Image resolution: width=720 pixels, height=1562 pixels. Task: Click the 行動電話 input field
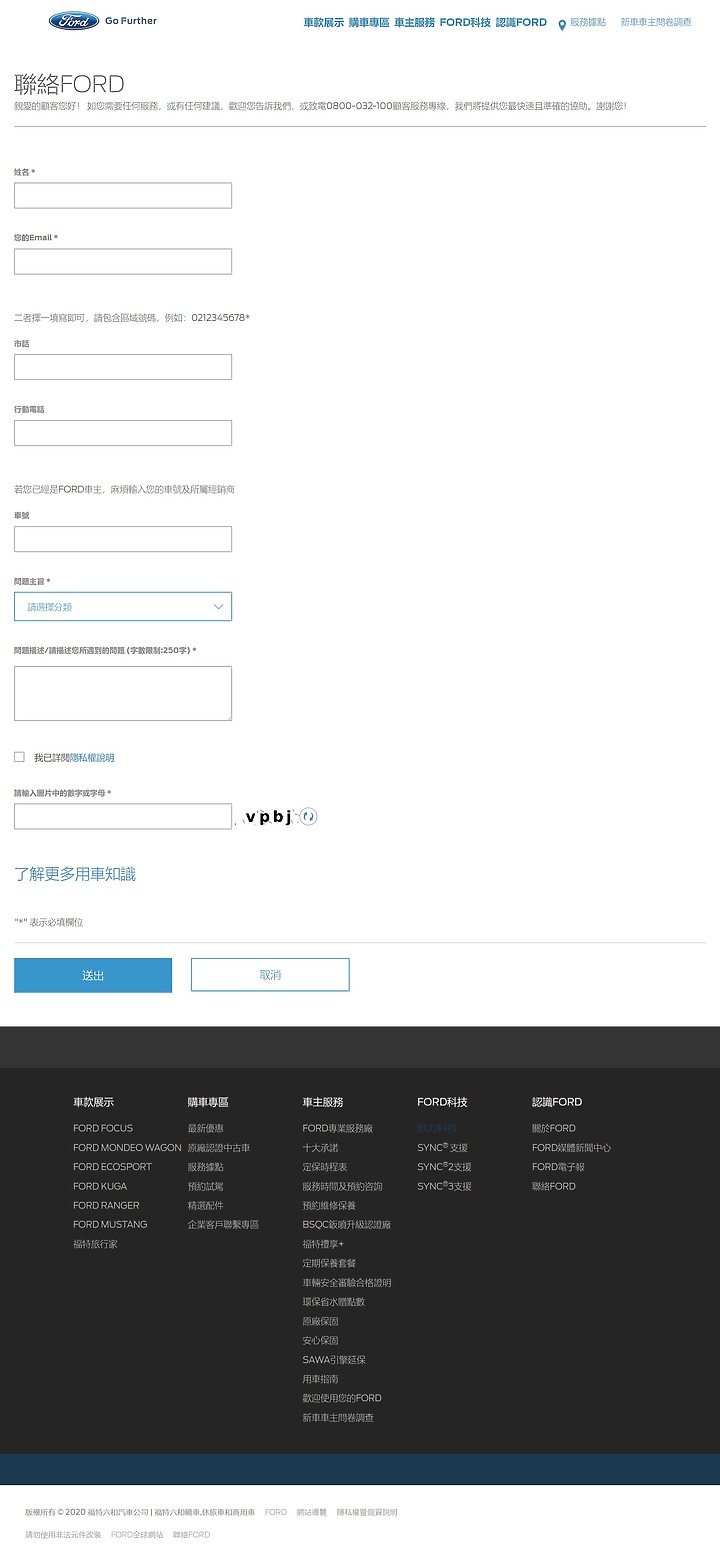coord(123,433)
